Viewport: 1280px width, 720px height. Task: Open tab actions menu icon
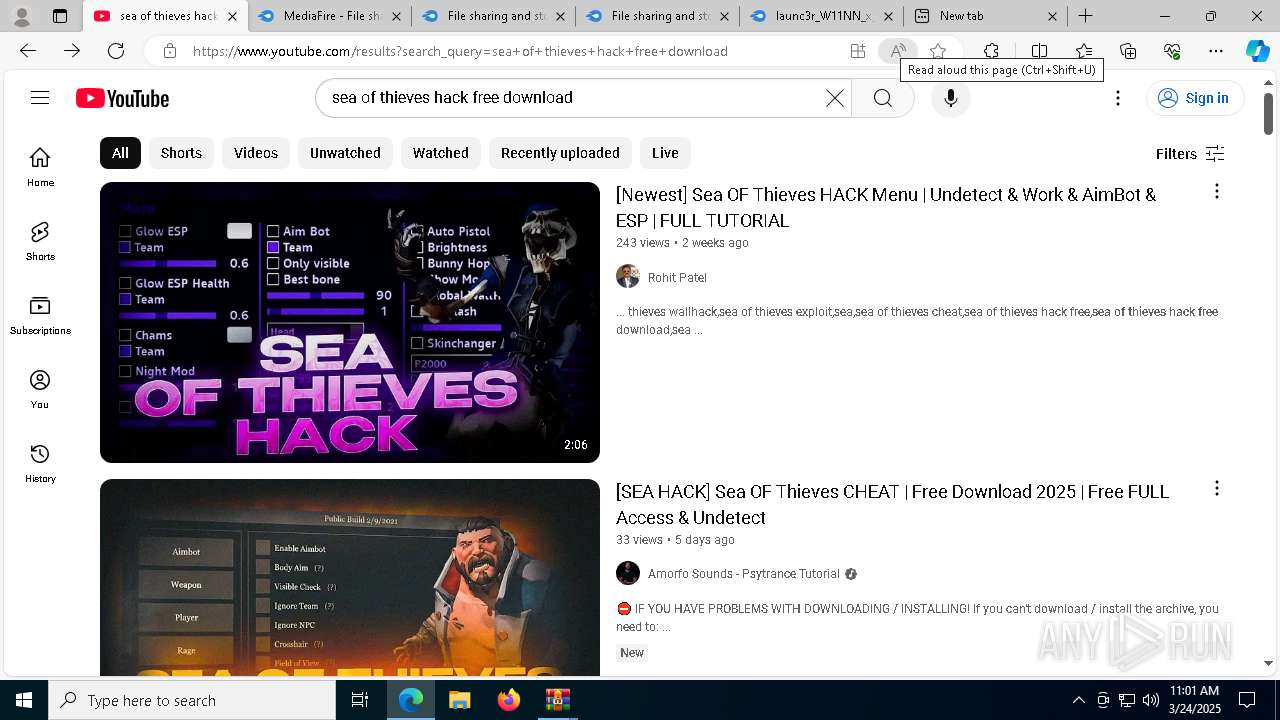[60, 16]
